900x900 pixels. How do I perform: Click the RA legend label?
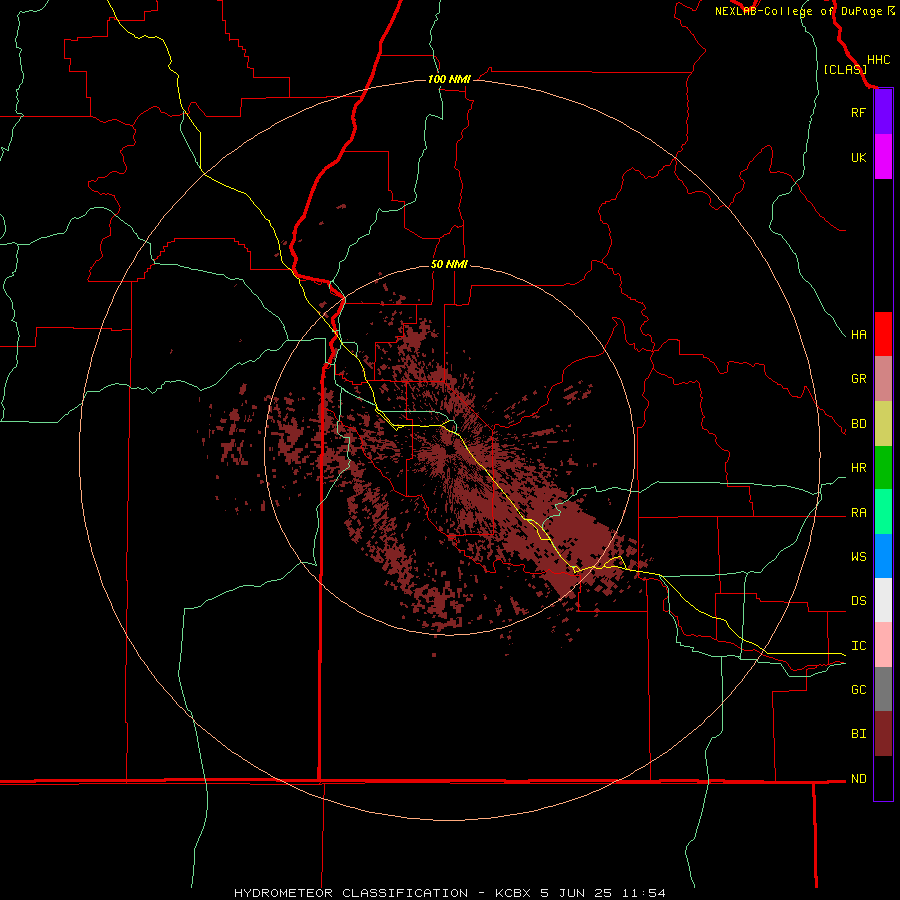pos(858,513)
